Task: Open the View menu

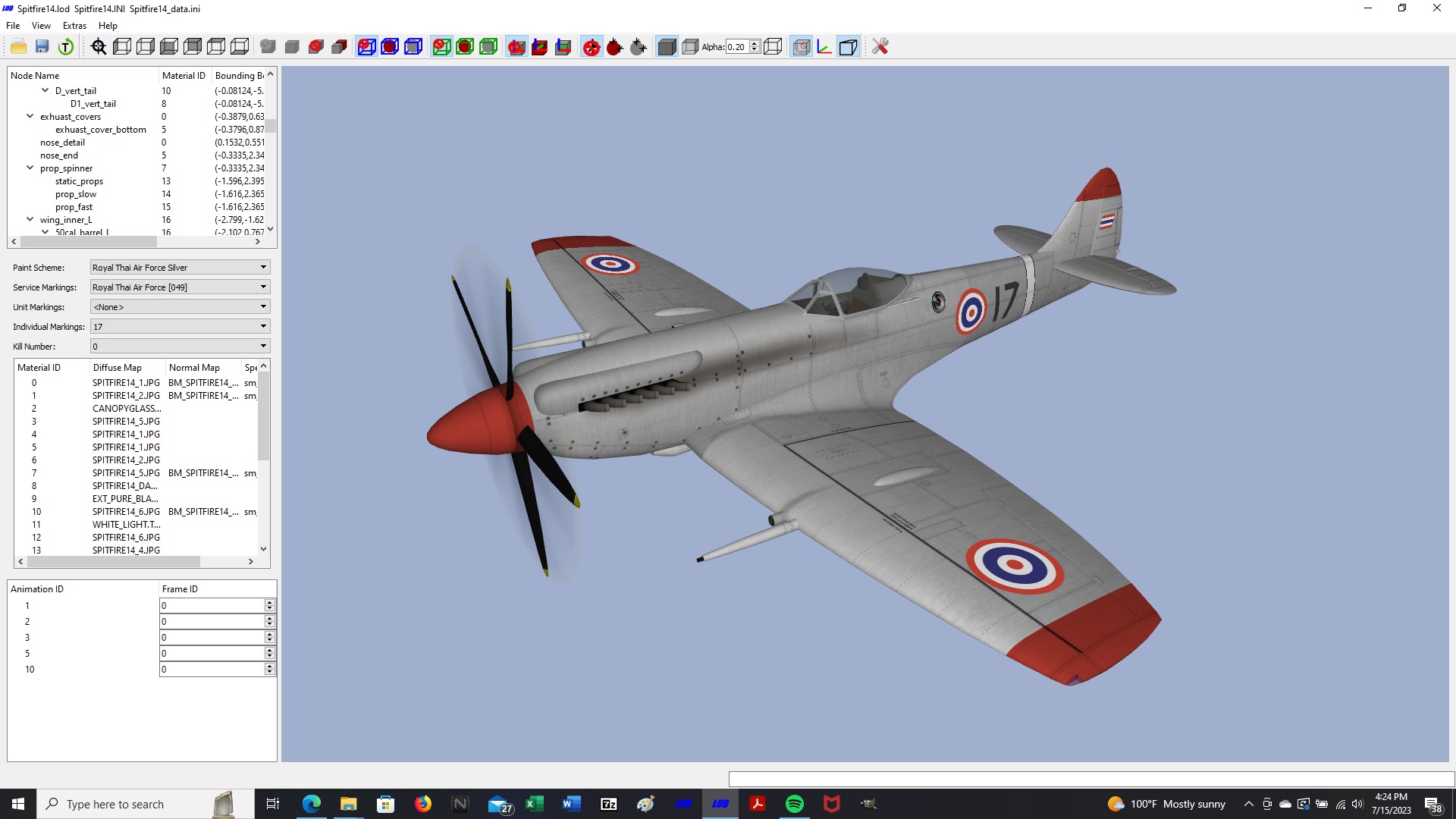Action: (x=41, y=26)
